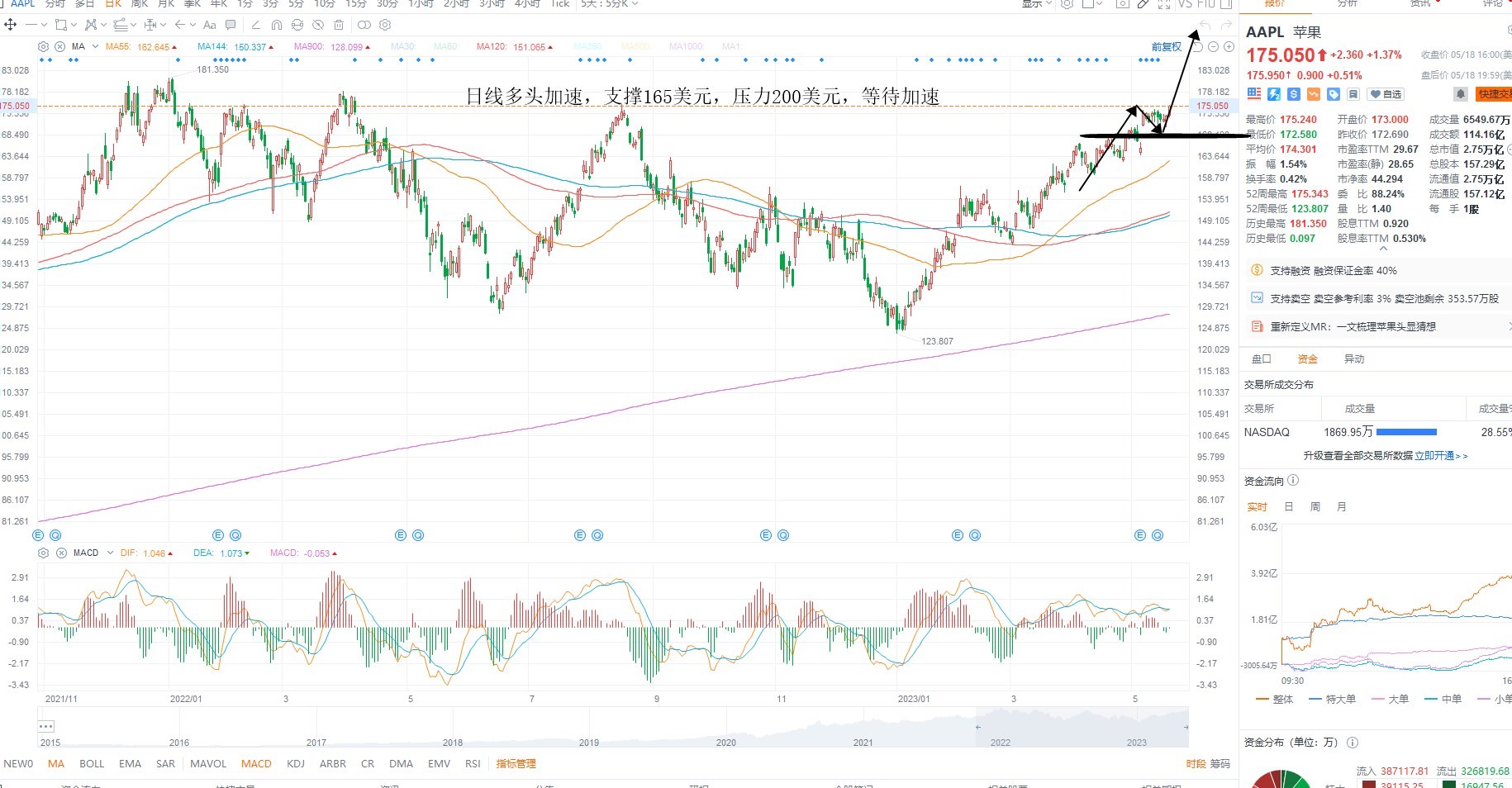Select the Aa text annotation tool
Viewport: 1512px width, 788px height.
tap(210, 25)
